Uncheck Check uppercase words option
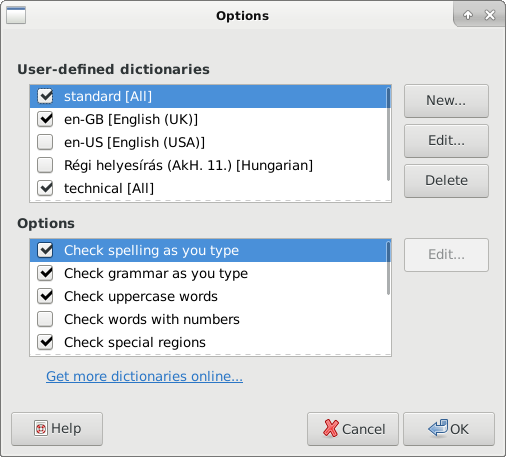Viewport: 506px width, 457px height. coord(45,296)
